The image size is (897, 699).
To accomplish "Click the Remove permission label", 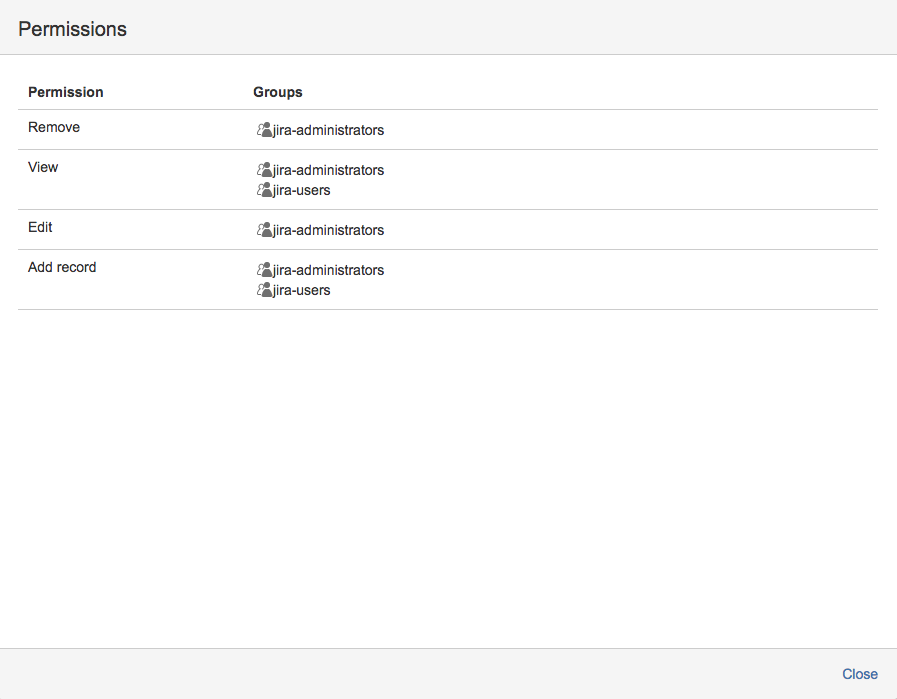I will pyautogui.click(x=54, y=127).
